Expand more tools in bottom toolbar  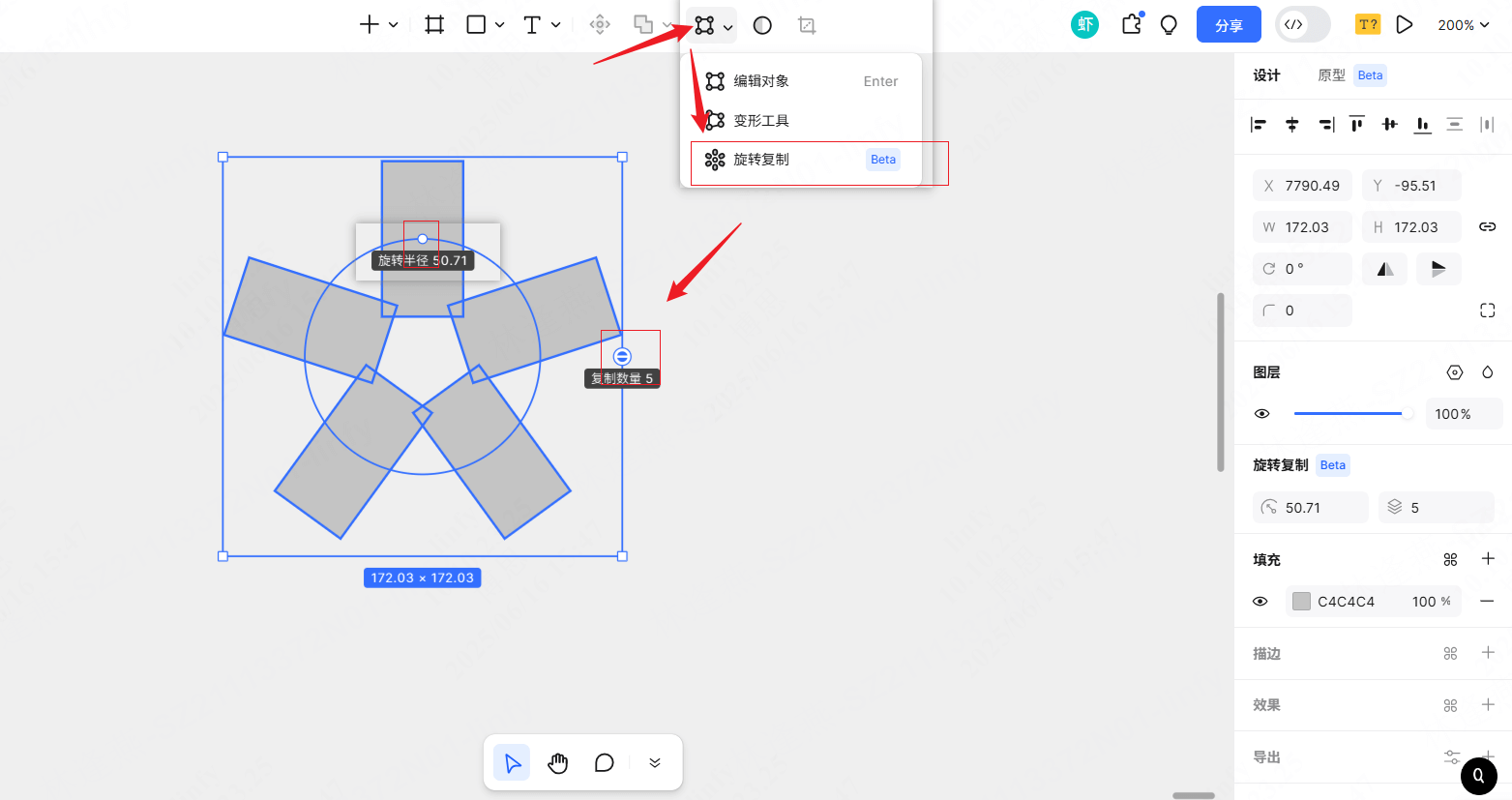pyautogui.click(x=655, y=763)
